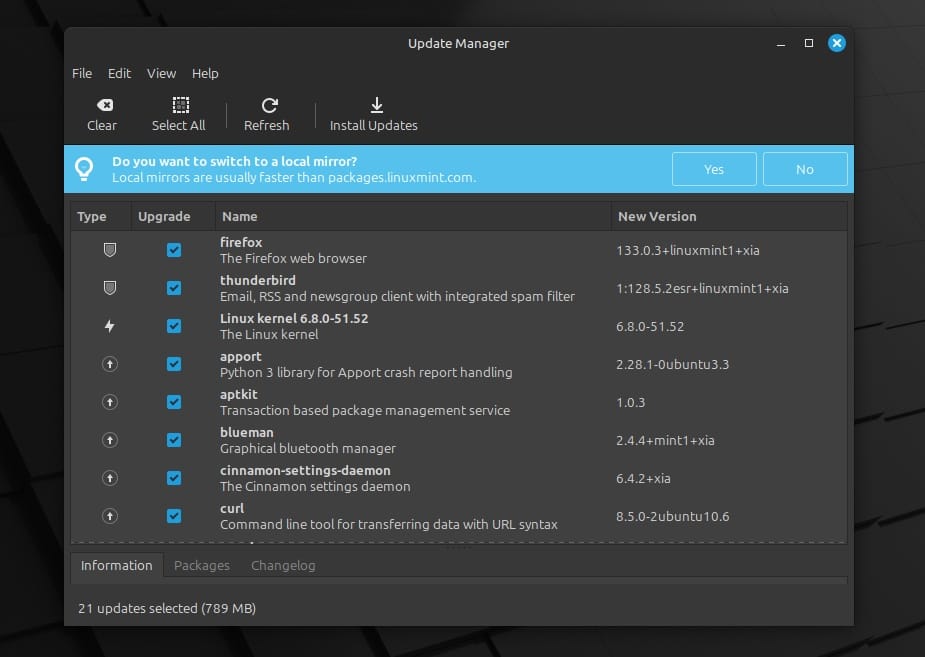Dismiss the mirror prompt with No
925x657 pixels.
[805, 169]
